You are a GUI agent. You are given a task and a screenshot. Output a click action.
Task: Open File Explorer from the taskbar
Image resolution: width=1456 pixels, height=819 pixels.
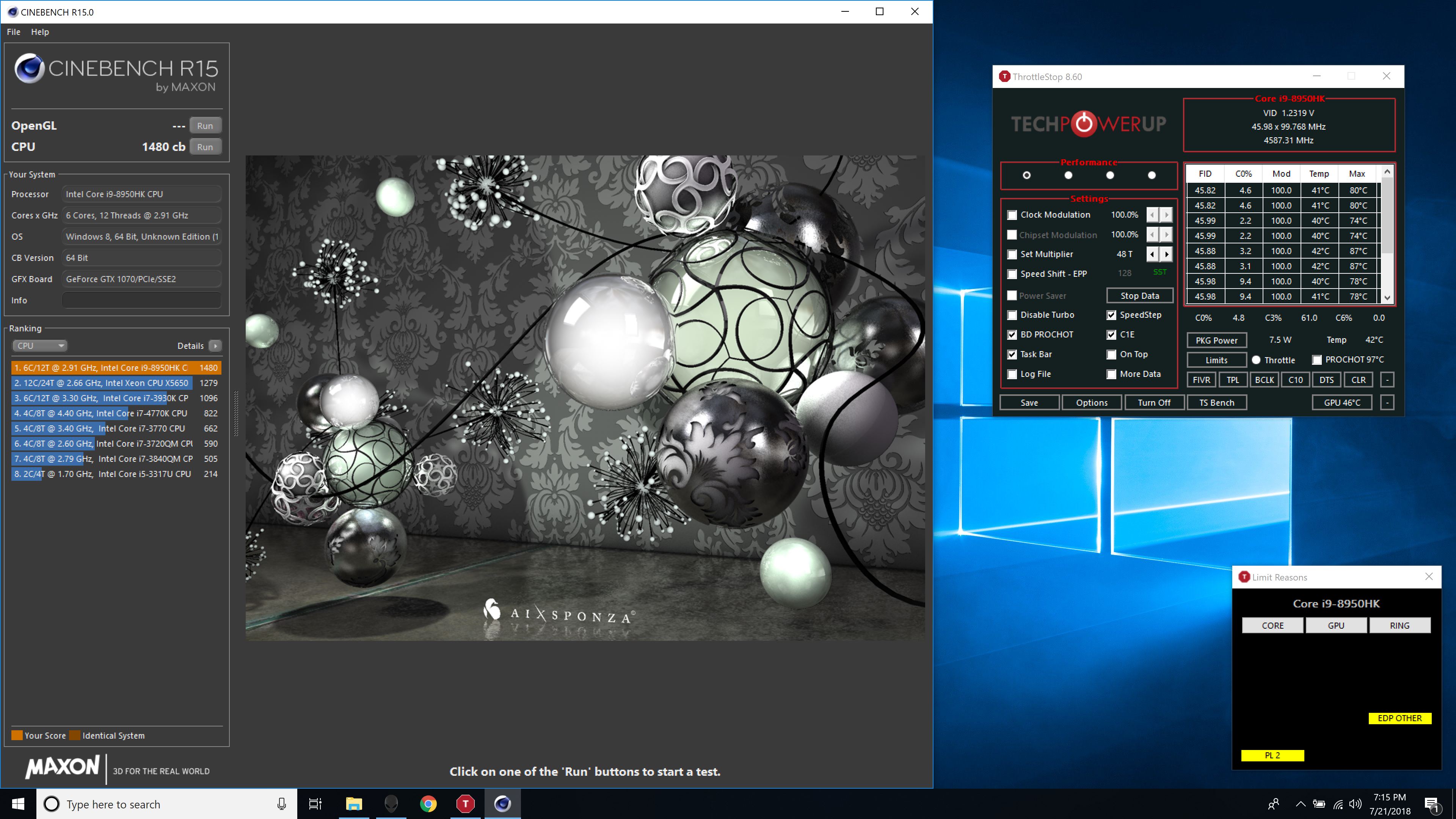pyautogui.click(x=354, y=804)
